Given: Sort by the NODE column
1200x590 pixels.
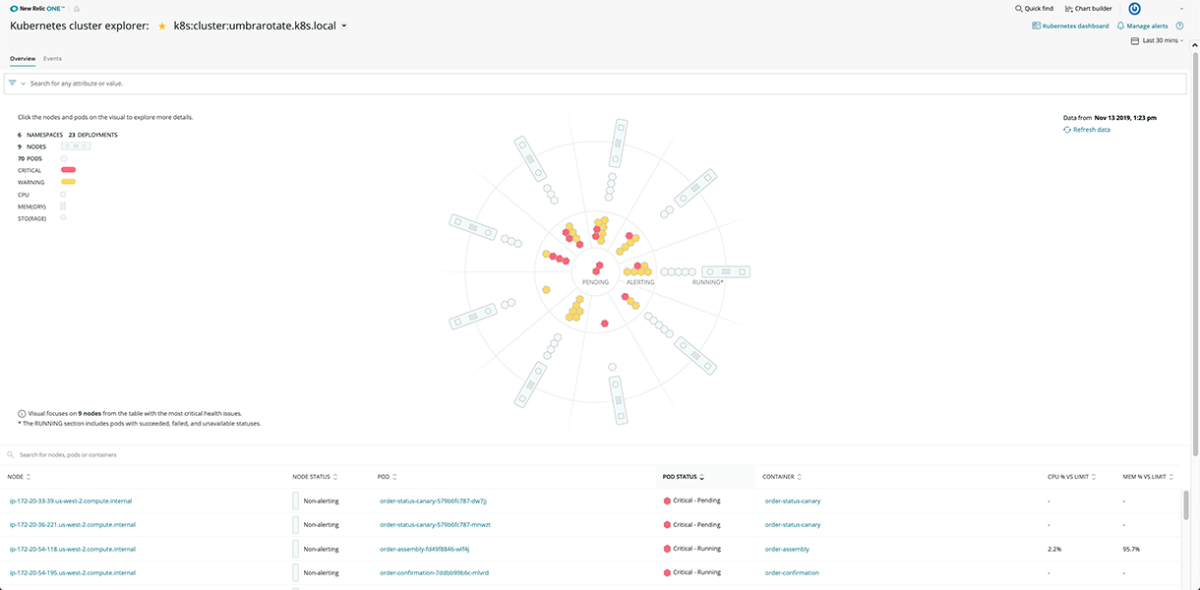Looking at the screenshot, I should coord(19,477).
